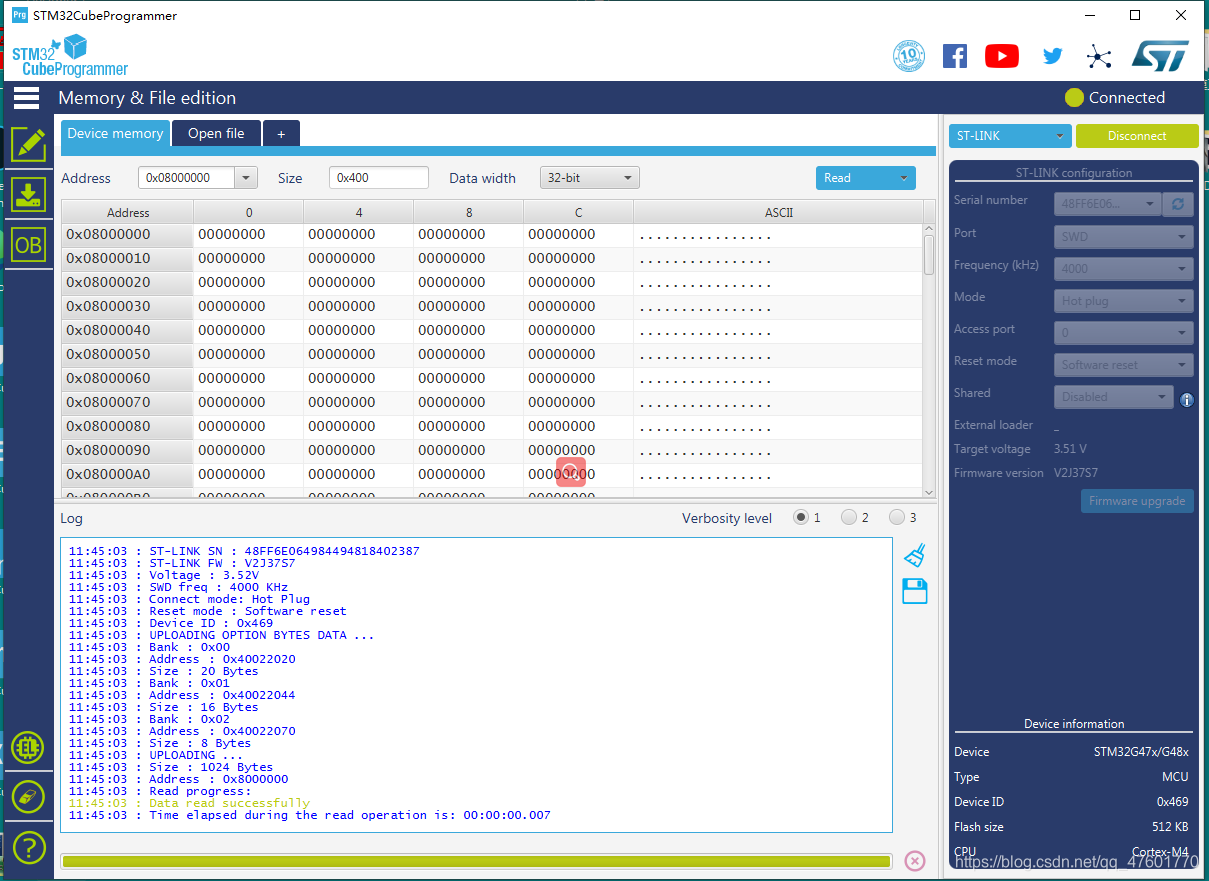Switch to the Device memory tab
1209x881 pixels.
pyautogui.click(x=115, y=133)
